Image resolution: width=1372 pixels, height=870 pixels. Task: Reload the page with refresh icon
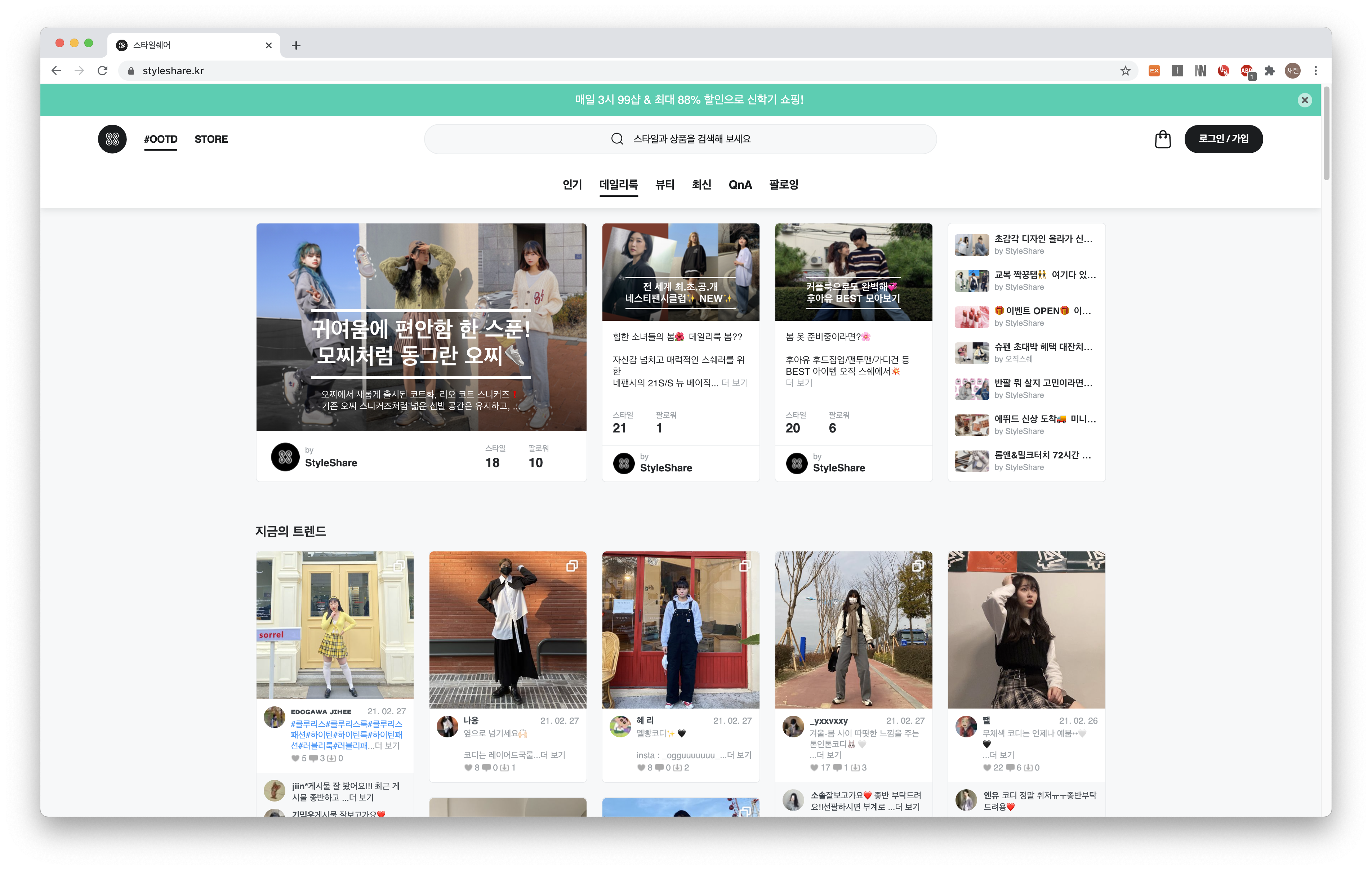tap(103, 71)
